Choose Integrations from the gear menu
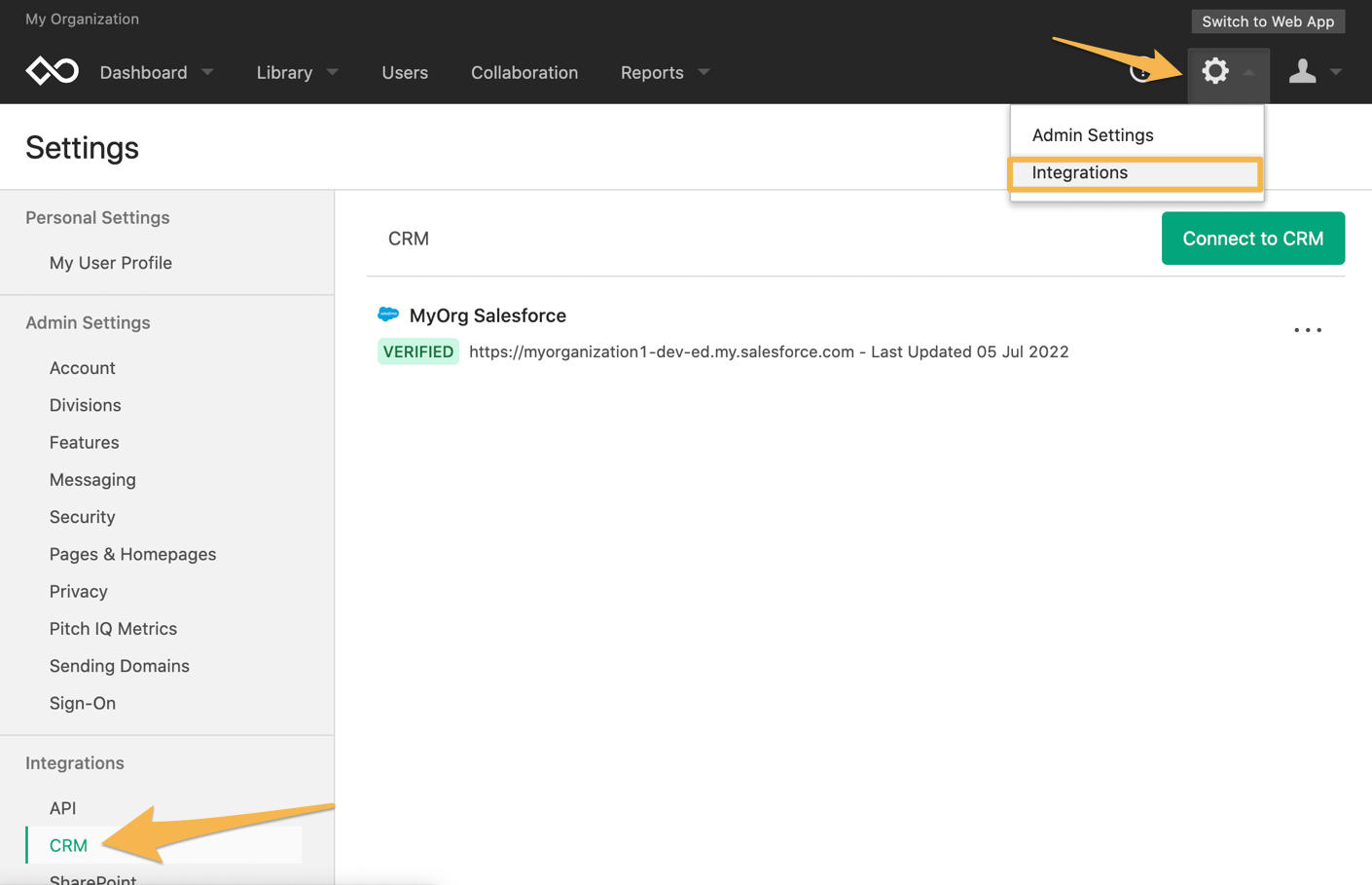 [1136, 173]
